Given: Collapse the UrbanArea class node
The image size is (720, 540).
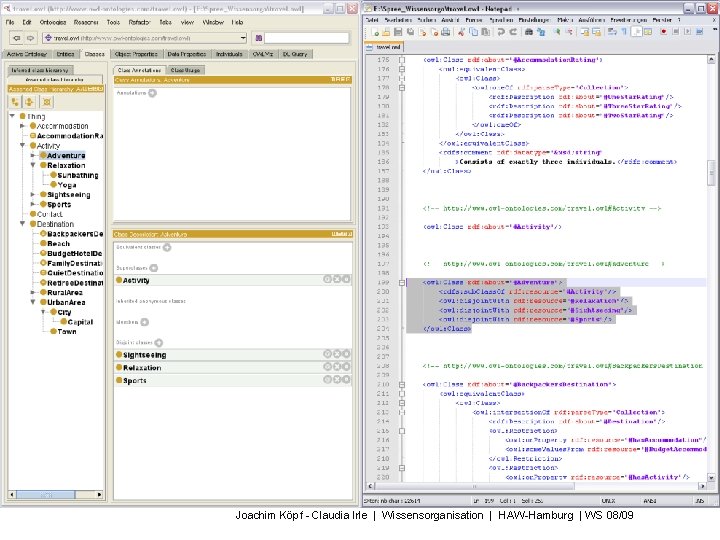Looking at the screenshot, I should click(33, 302).
